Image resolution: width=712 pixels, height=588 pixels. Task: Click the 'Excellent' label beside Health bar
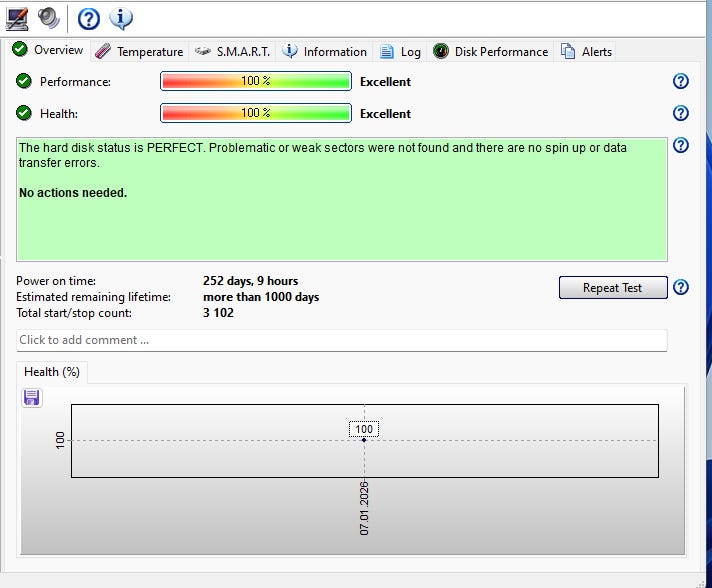click(385, 114)
